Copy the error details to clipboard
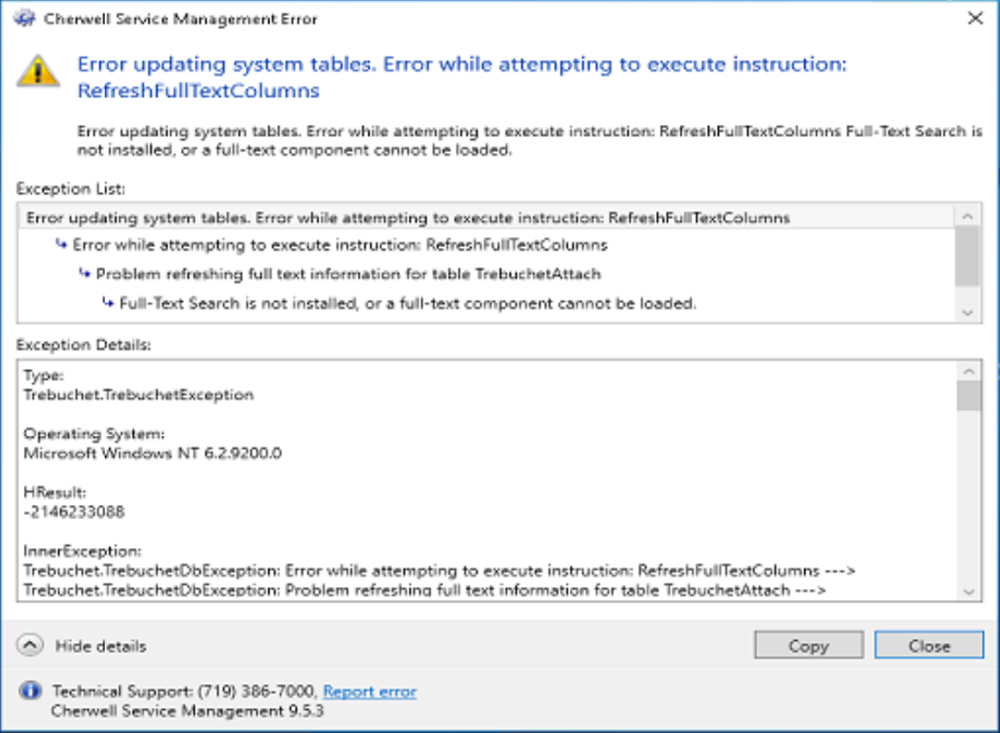The image size is (1000, 733). click(808, 646)
